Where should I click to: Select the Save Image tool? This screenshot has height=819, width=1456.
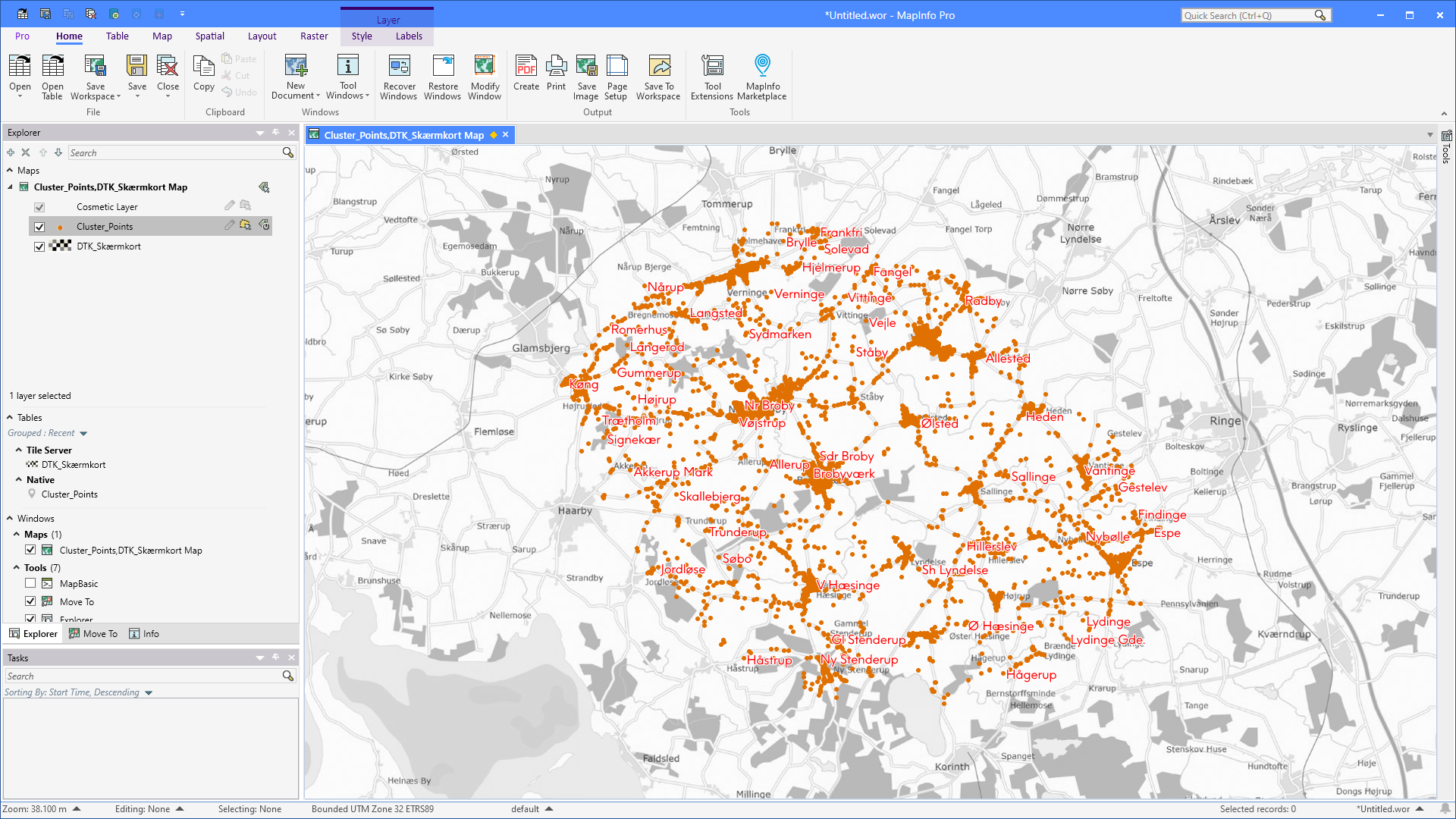pos(585,76)
